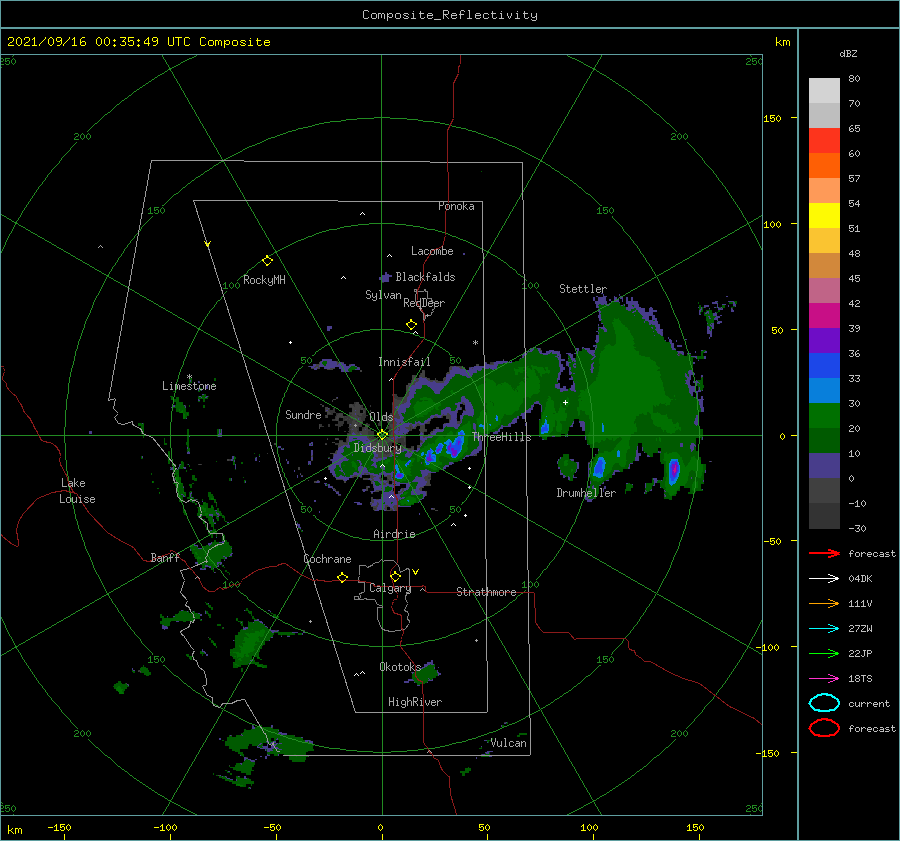Click the red forecast ellipse icon
Viewport: 900px width, 841px height.
[x=824, y=728]
